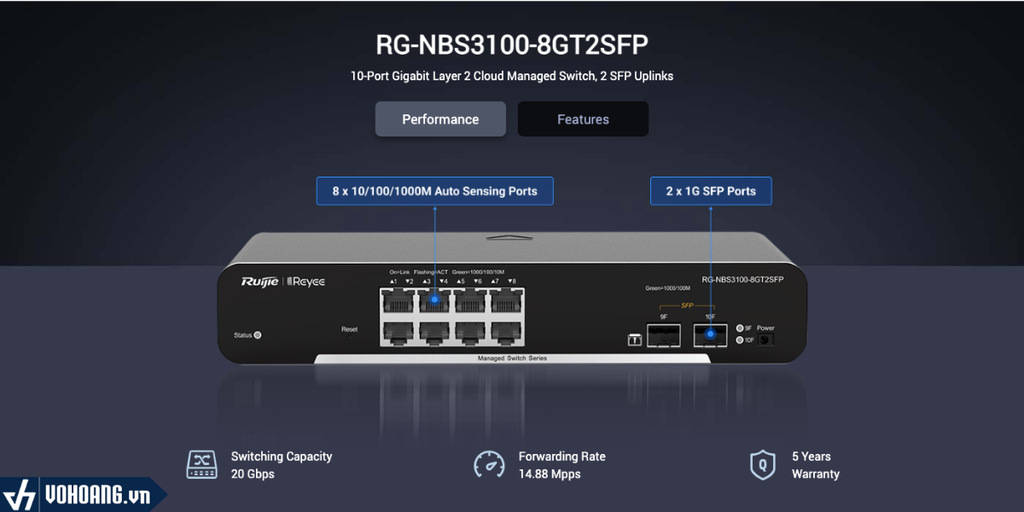Click the Status LED on the switch
Image resolution: width=1024 pixels, height=512 pixels.
[x=257, y=335]
